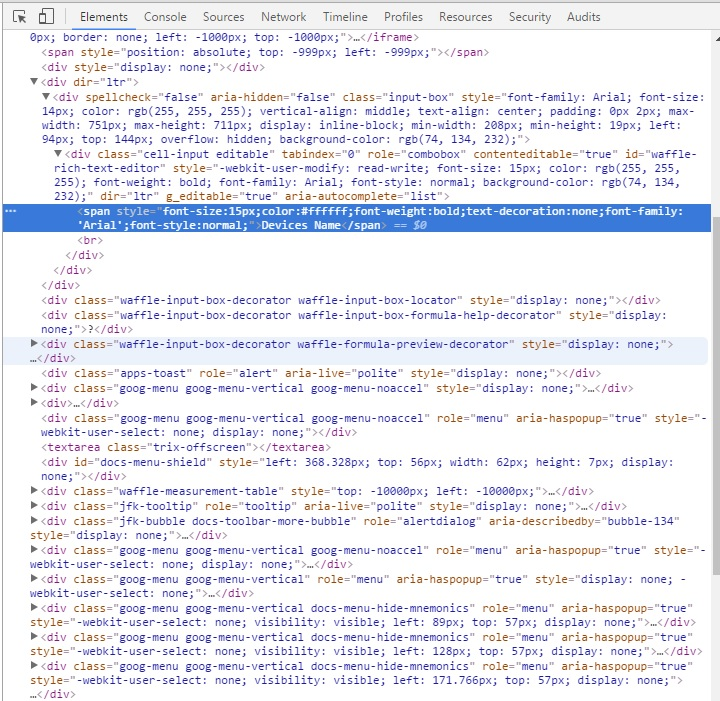
Task: Open the Sources tab
Action: tap(224, 17)
